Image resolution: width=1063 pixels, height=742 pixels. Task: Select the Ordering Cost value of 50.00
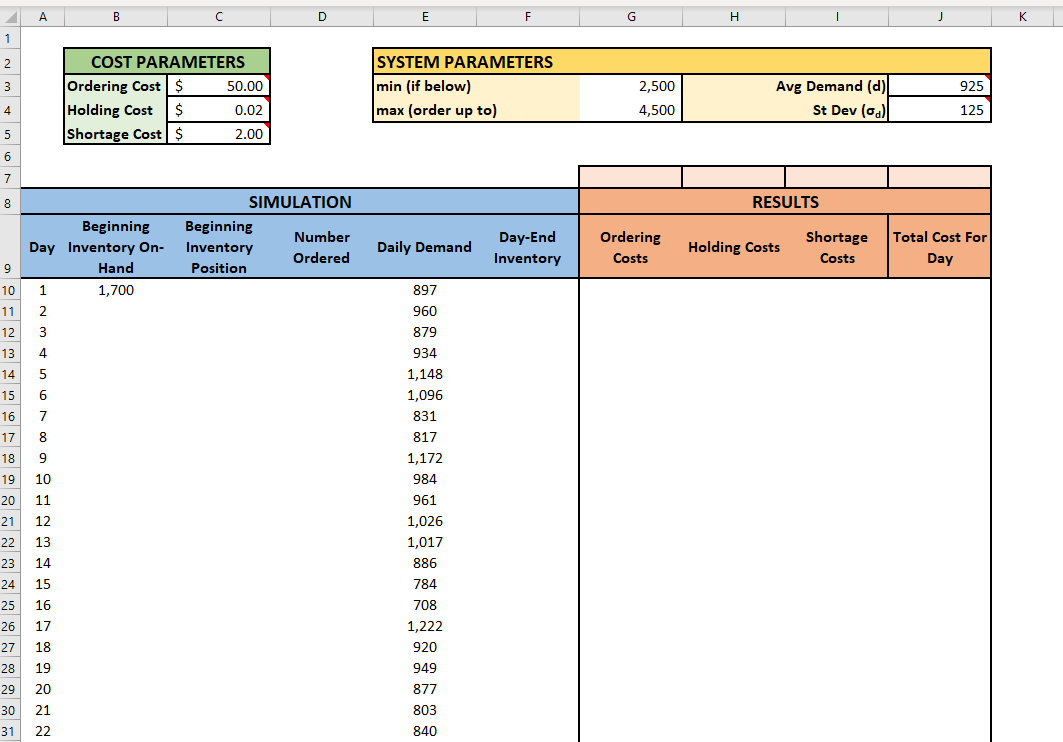pos(218,86)
